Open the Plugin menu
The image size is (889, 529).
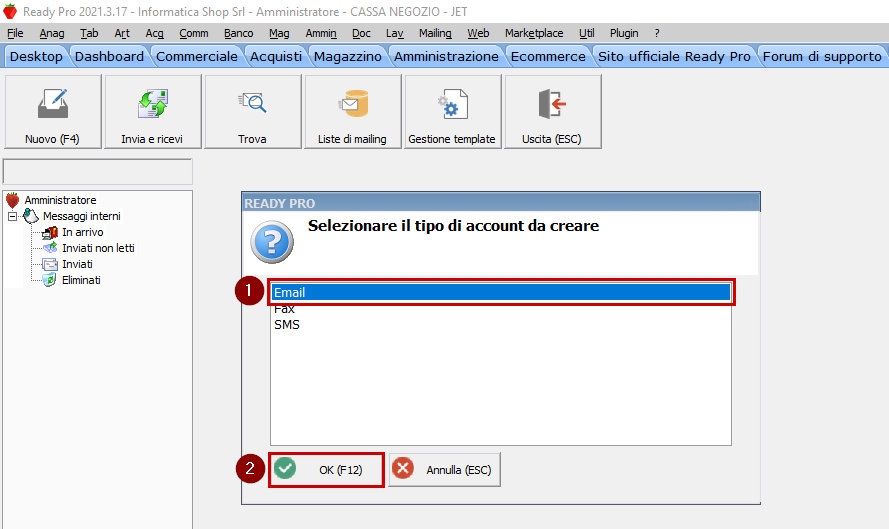(624, 33)
